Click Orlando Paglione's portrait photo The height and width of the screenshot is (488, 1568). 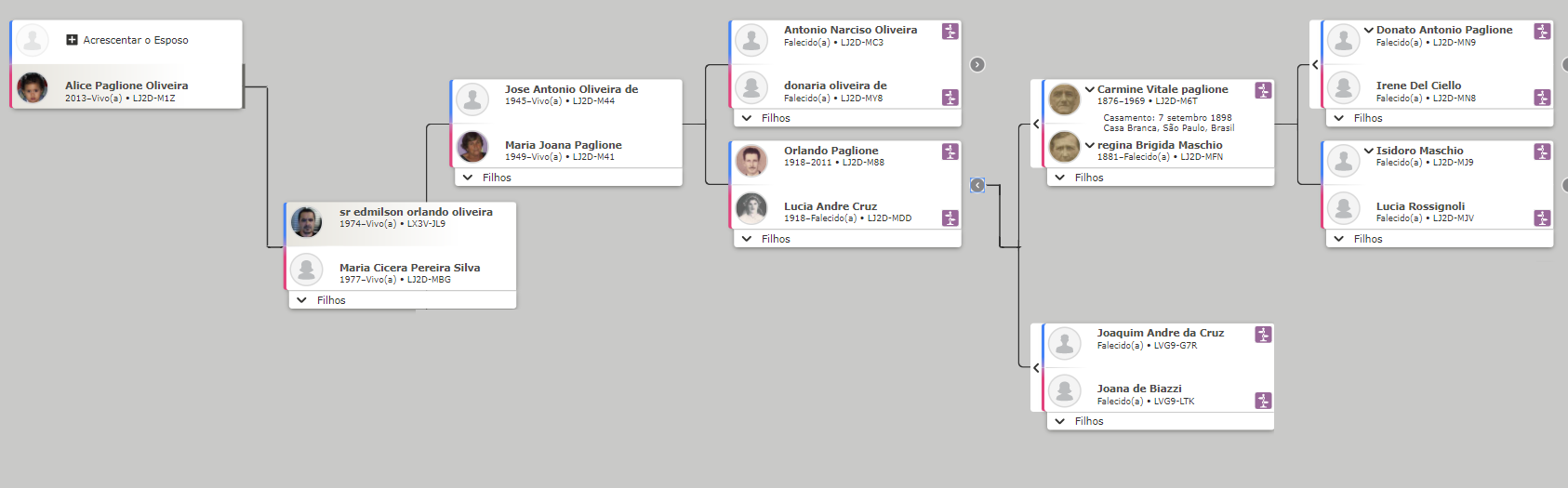click(x=751, y=161)
